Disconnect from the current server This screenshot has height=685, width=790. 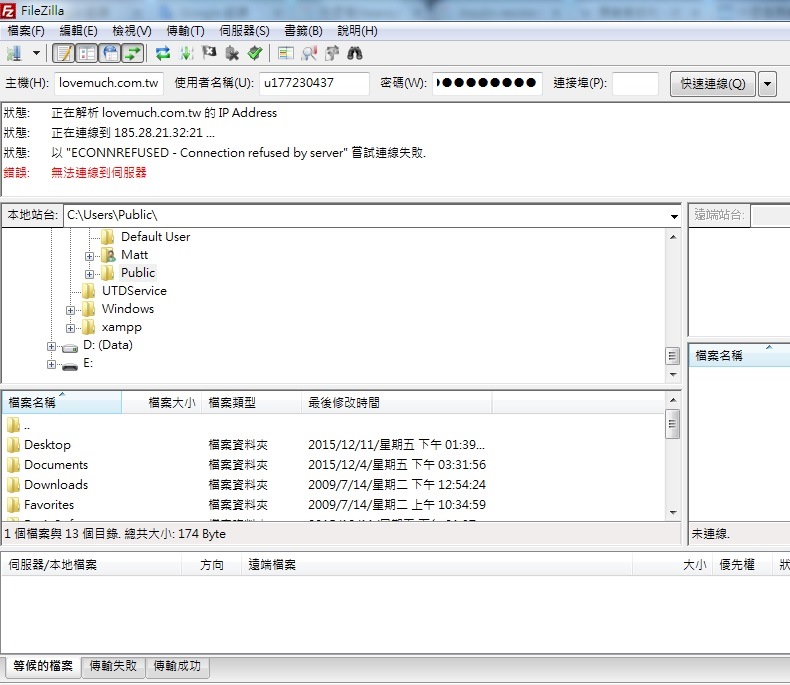point(232,53)
